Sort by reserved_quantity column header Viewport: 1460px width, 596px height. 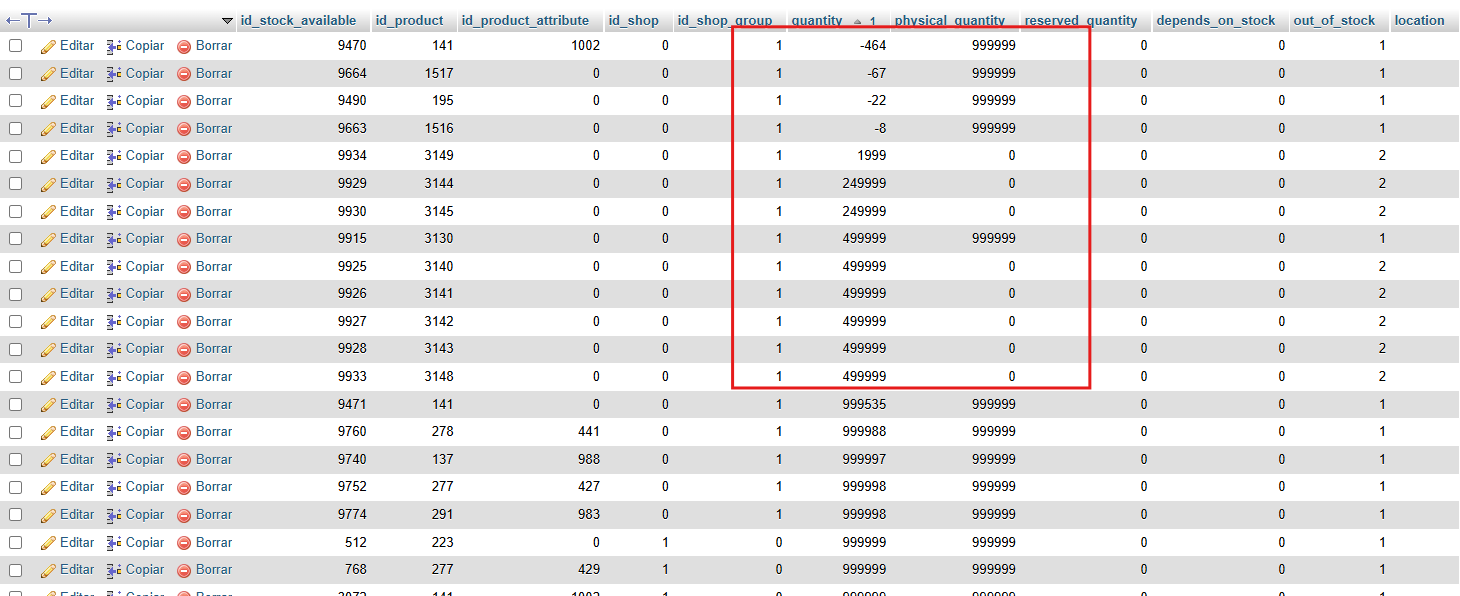[1081, 20]
